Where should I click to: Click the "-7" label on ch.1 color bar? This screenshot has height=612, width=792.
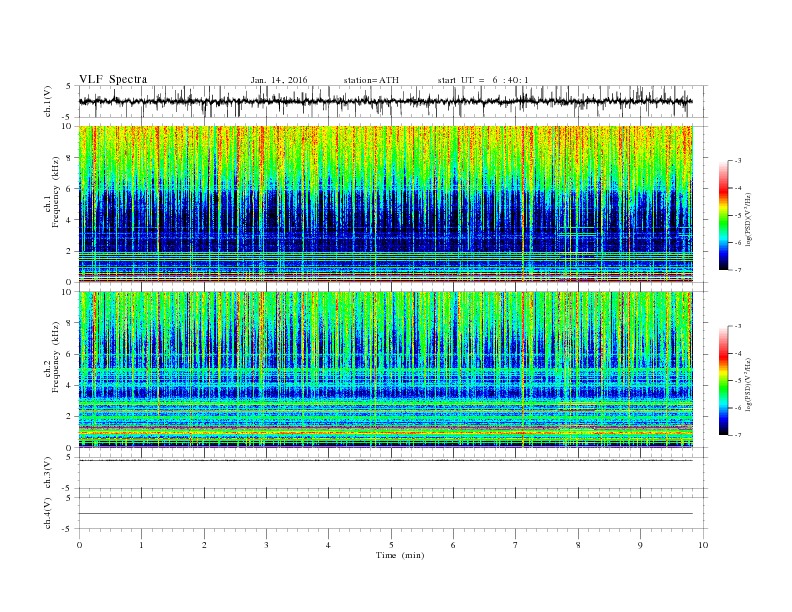pos(738,270)
